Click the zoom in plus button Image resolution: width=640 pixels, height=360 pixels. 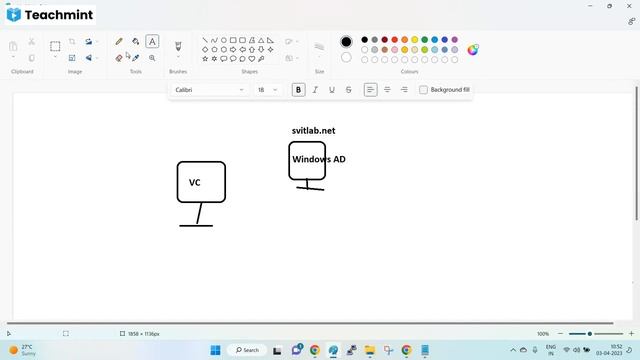point(631,334)
